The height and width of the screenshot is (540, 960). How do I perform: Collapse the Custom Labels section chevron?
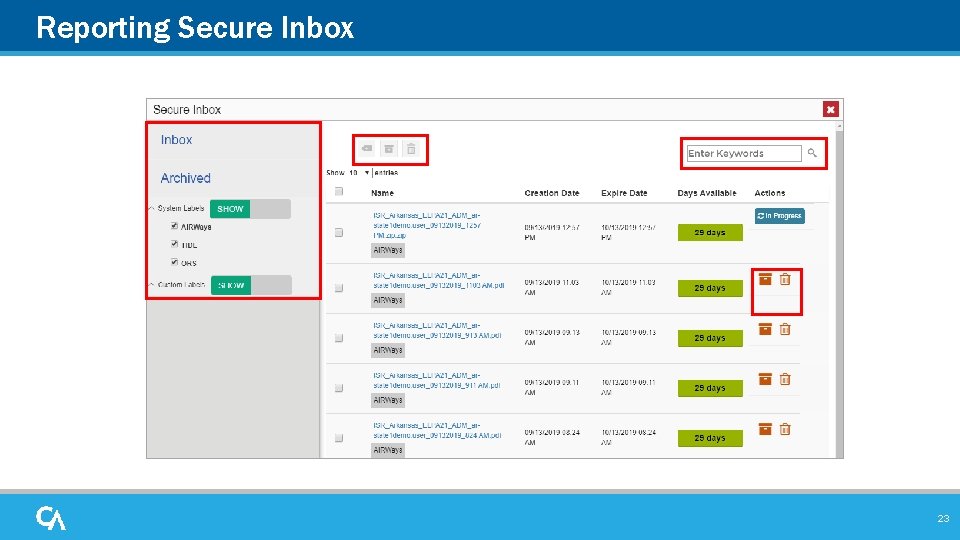click(x=151, y=285)
